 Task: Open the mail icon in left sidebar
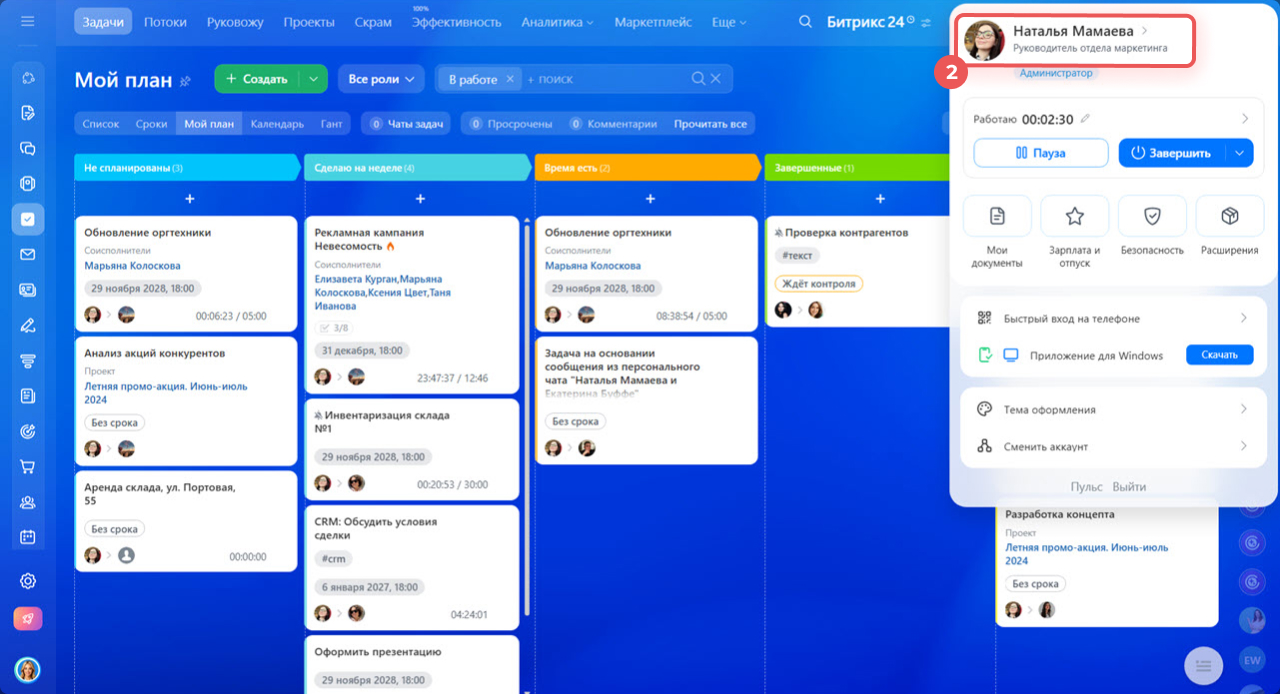pyautogui.click(x=28, y=254)
